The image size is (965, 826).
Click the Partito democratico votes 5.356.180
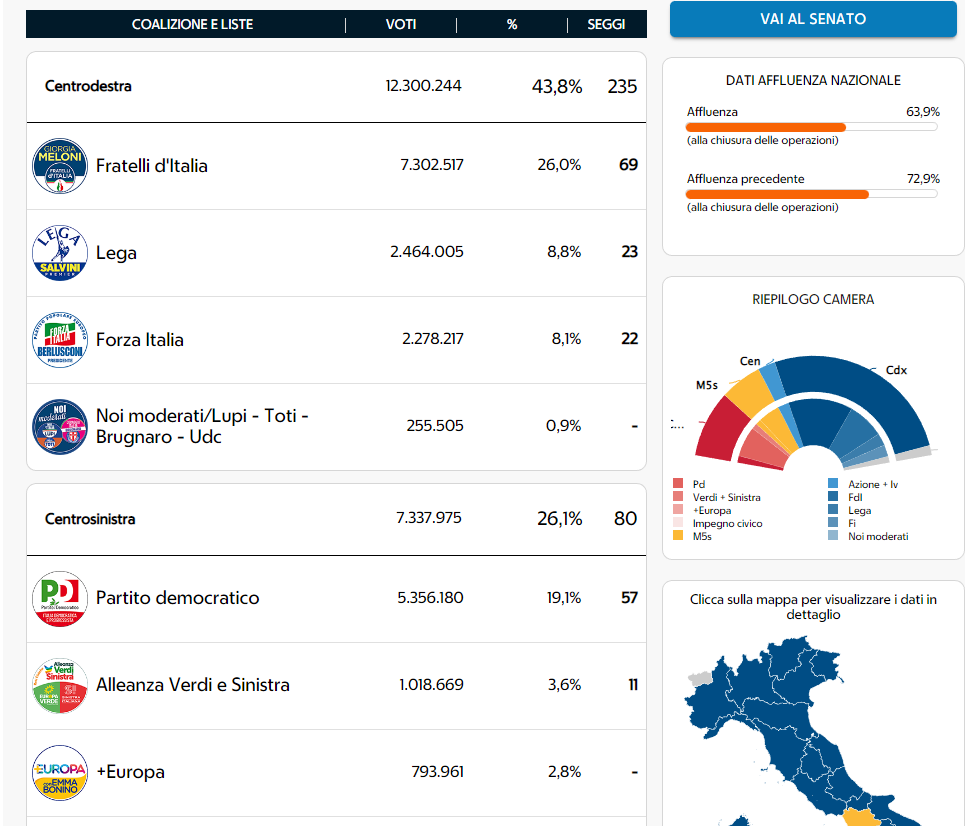(430, 598)
